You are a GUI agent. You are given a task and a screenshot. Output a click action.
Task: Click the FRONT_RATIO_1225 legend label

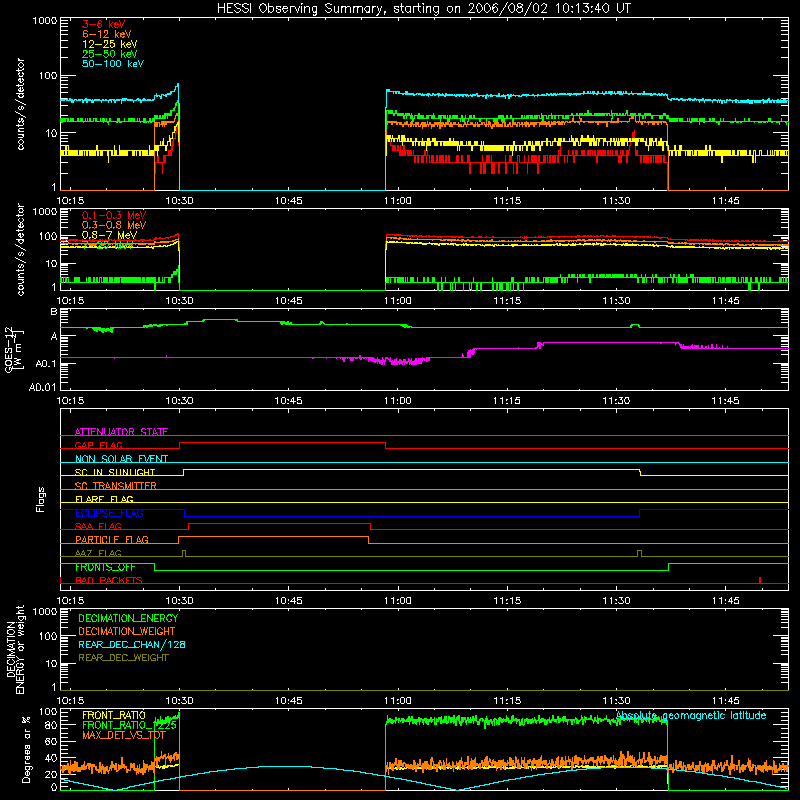pos(129,726)
